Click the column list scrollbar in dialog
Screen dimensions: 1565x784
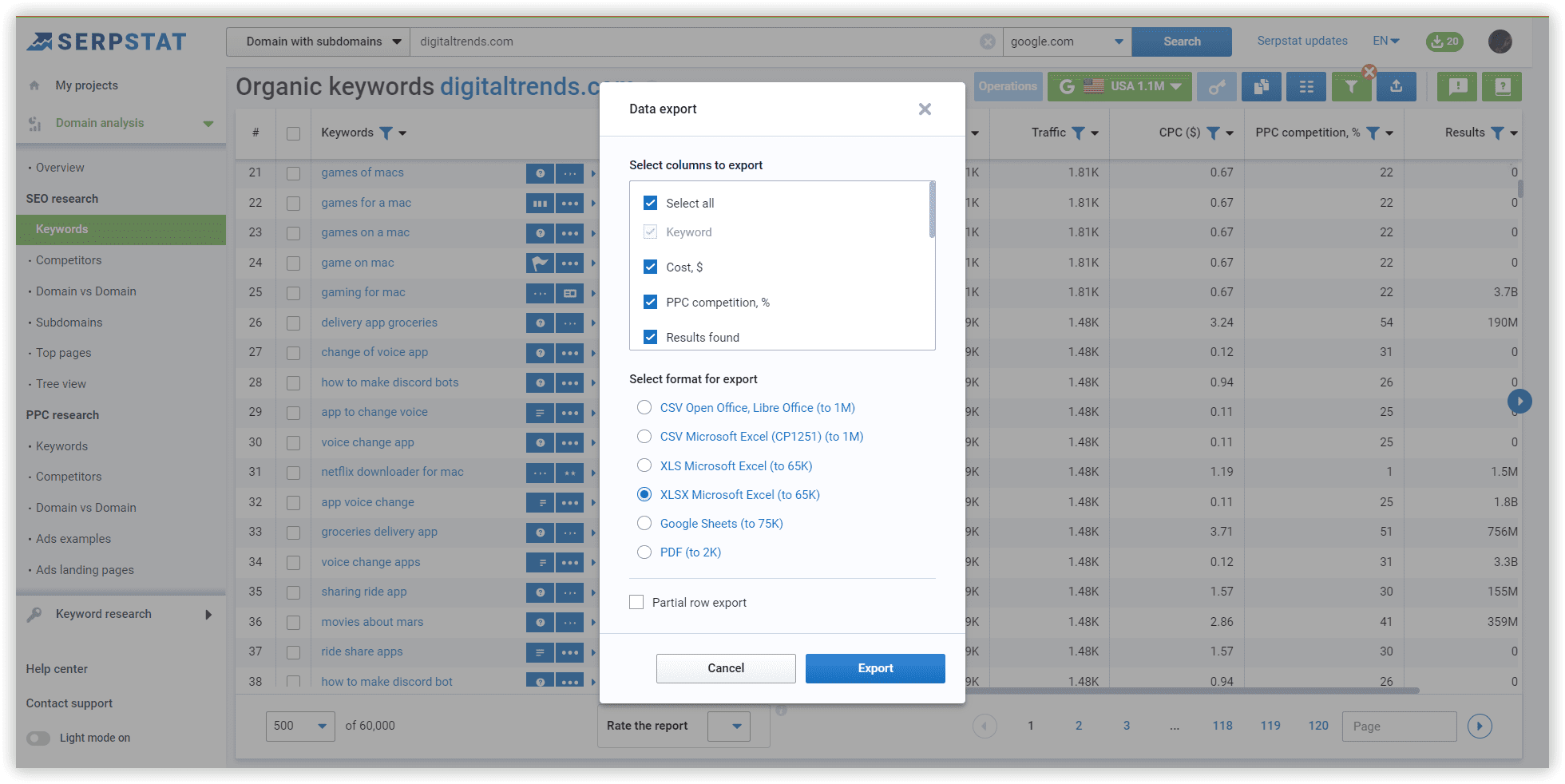pyautogui.click(x=932, y=210)
